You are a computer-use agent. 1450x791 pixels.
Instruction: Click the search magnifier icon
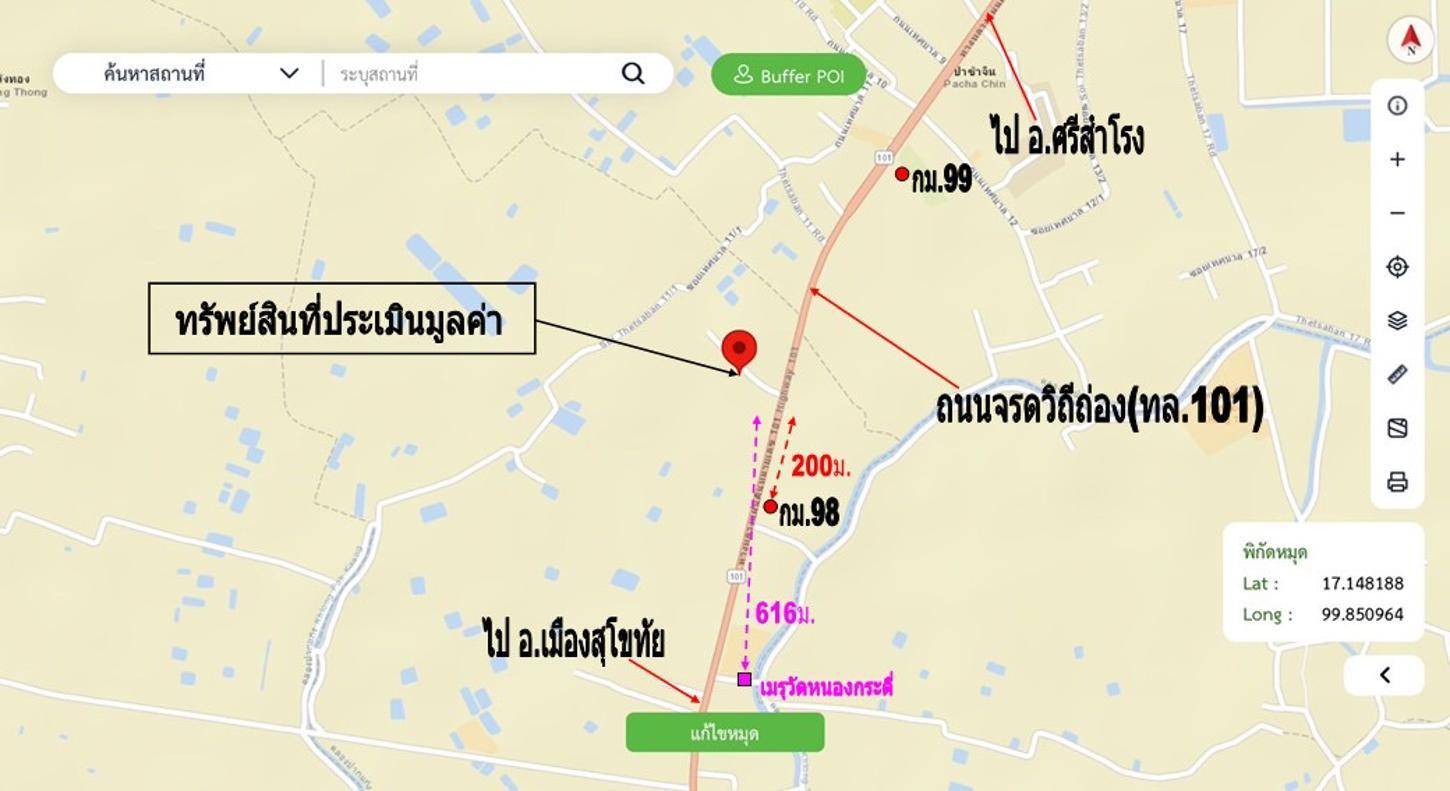point(633,73)
